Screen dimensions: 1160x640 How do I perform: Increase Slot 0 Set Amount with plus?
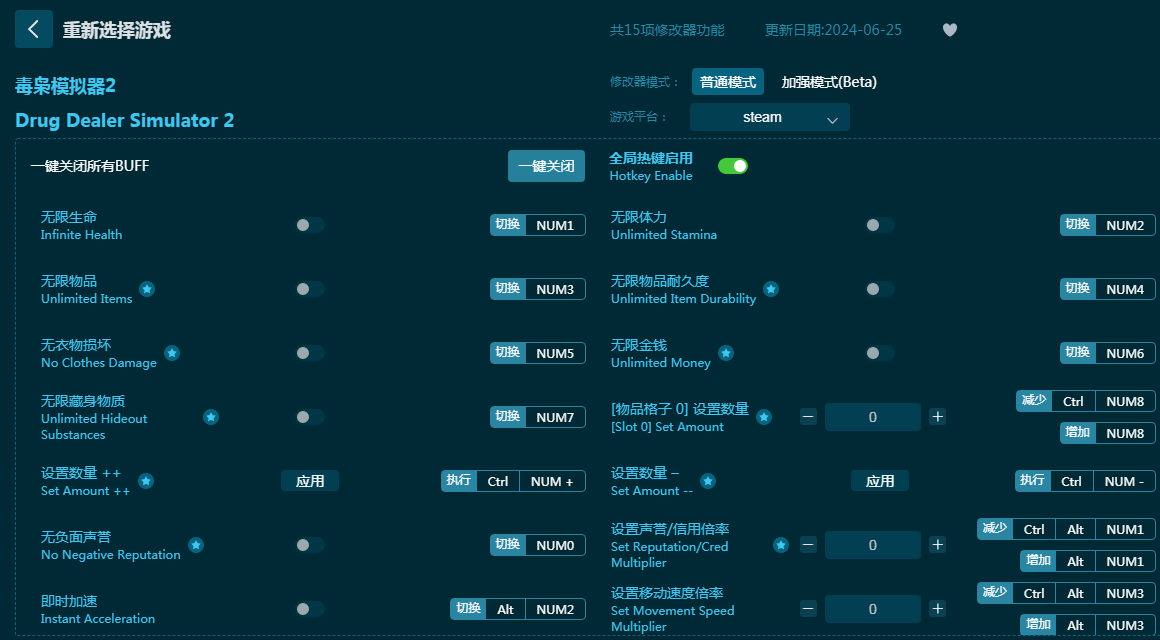point(937,417)
